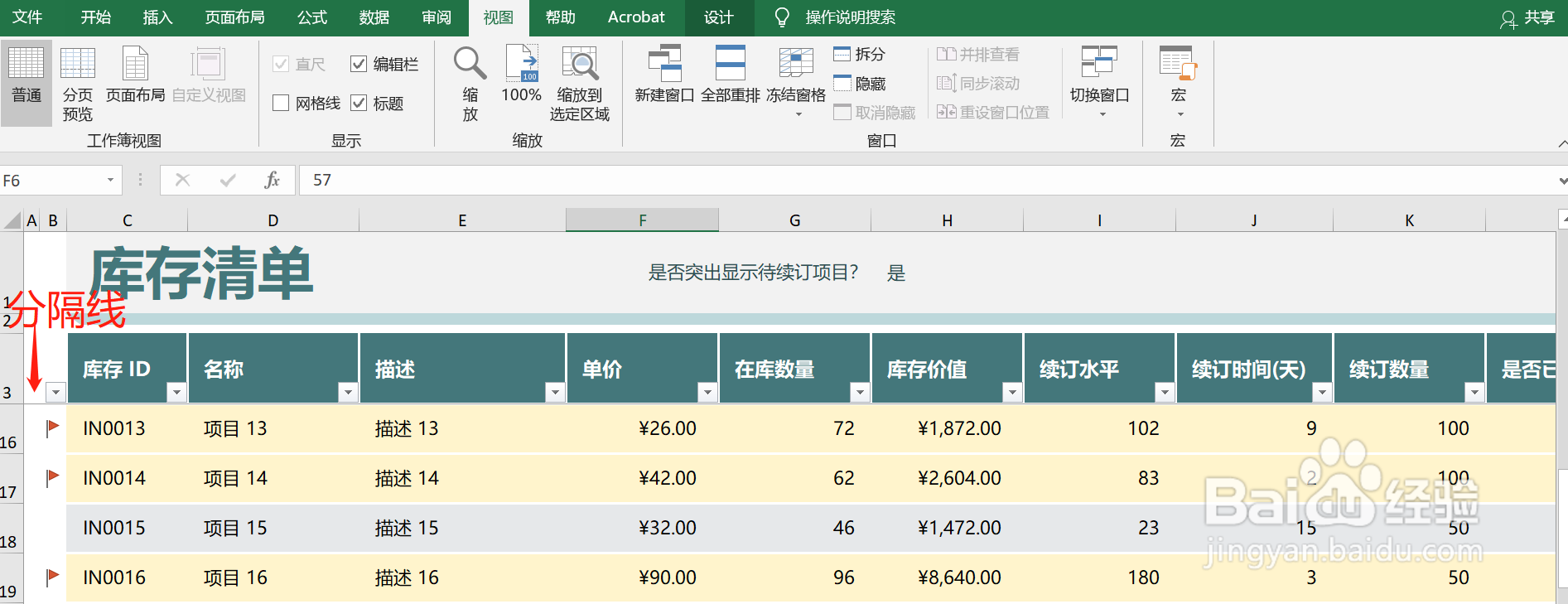Click the Select All corner triangle
1568x604 pixels.
point(12,220)
